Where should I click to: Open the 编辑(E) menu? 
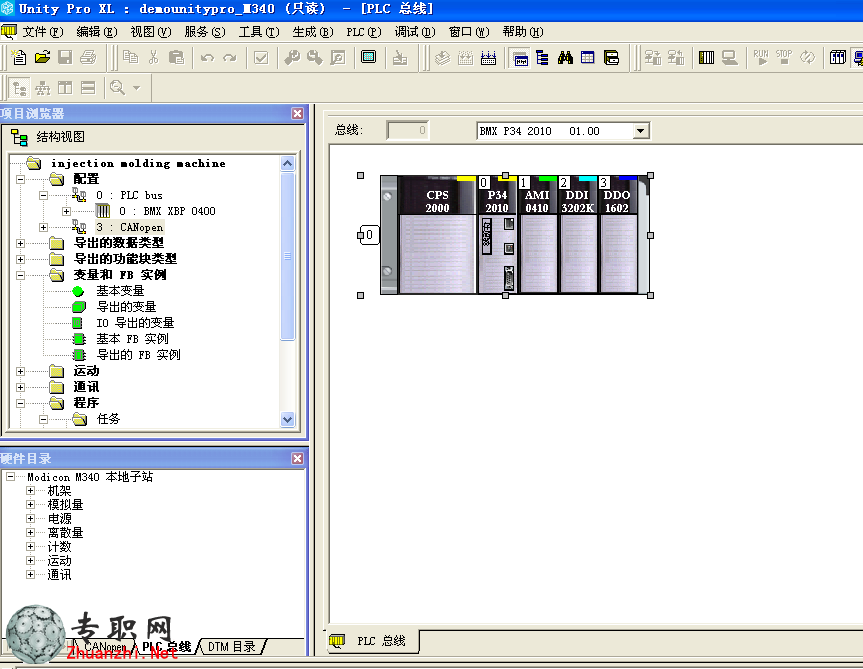[x=97, y=32]
